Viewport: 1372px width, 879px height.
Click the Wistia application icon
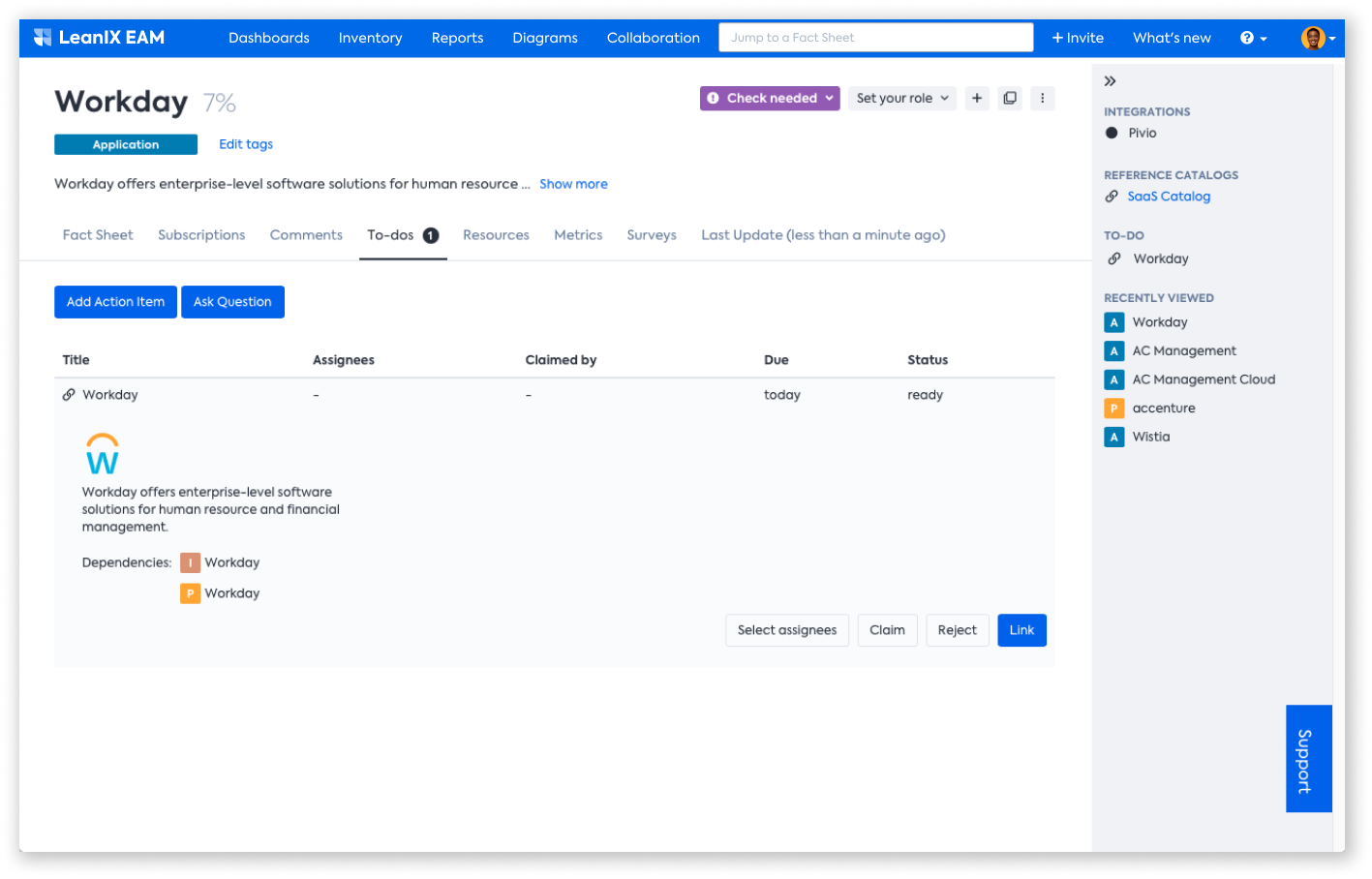1114,437
